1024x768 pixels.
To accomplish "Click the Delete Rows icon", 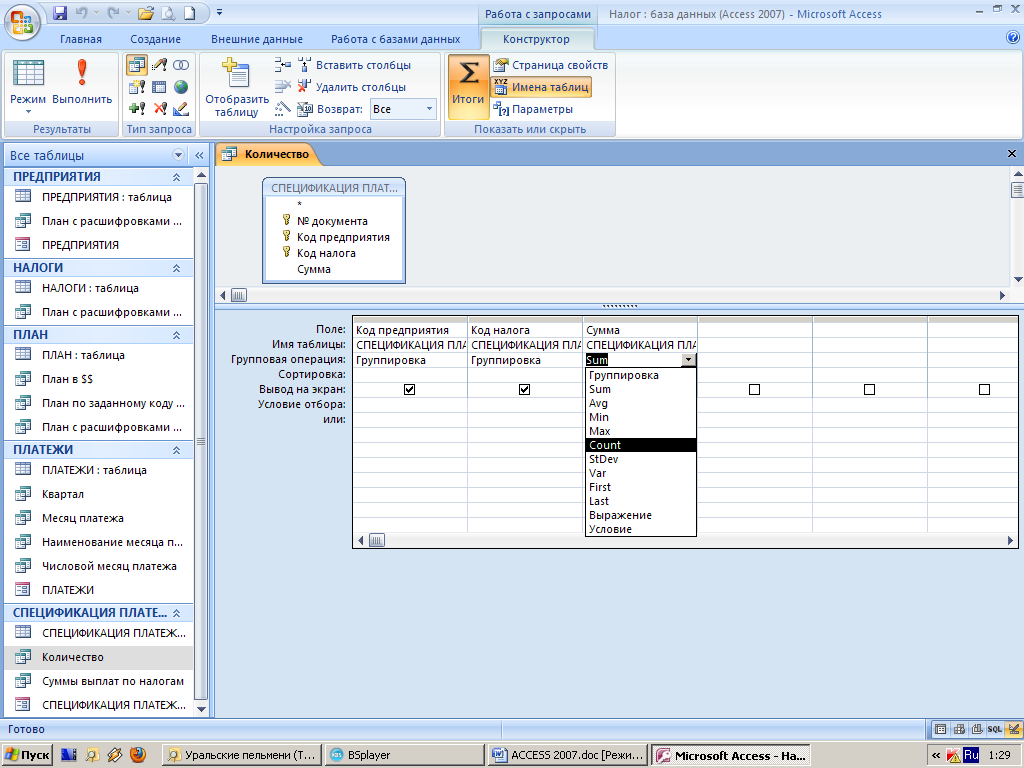I will point(283,87).
